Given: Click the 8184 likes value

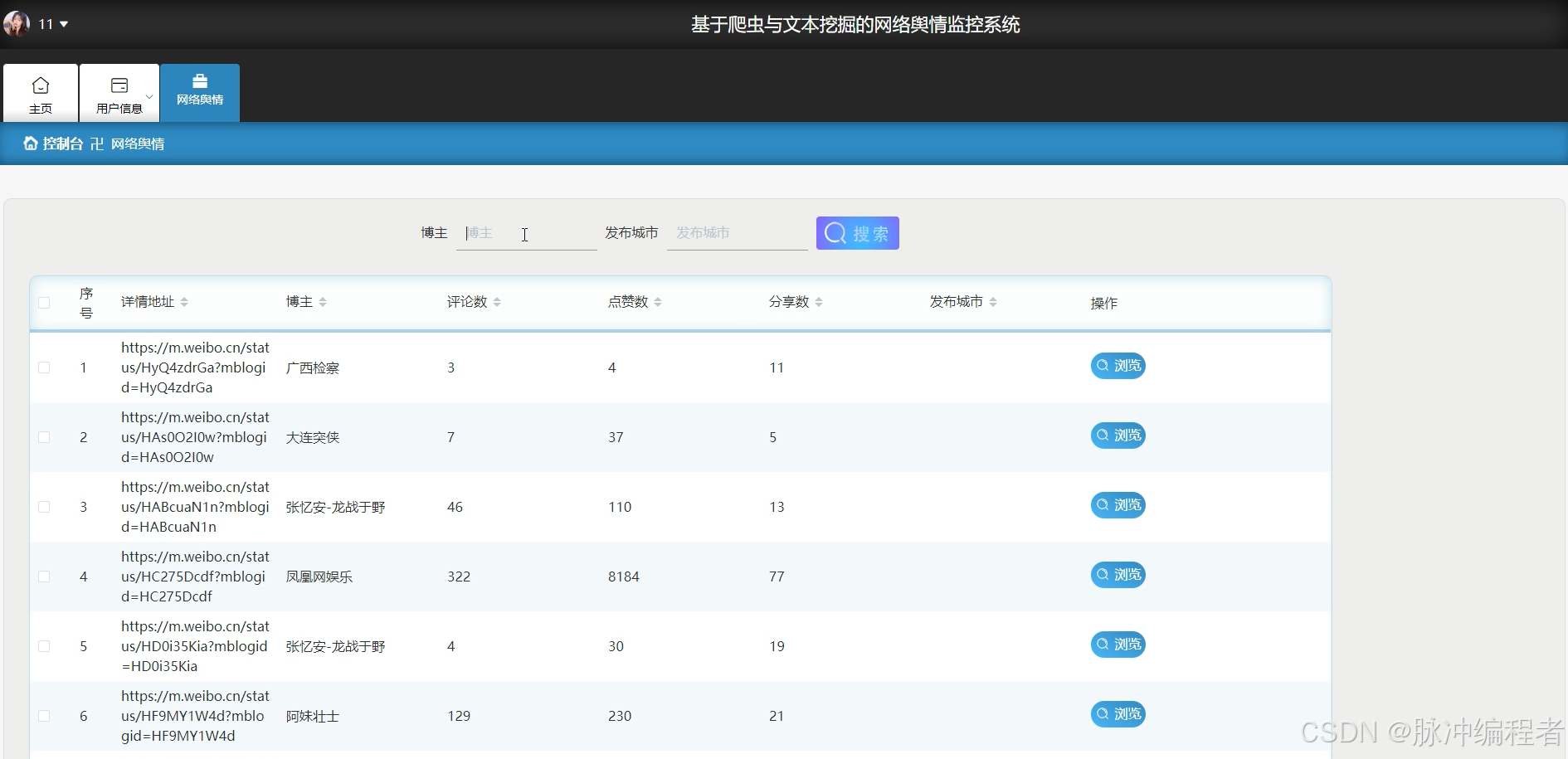Looking at the screenshot, I should 624,577.
